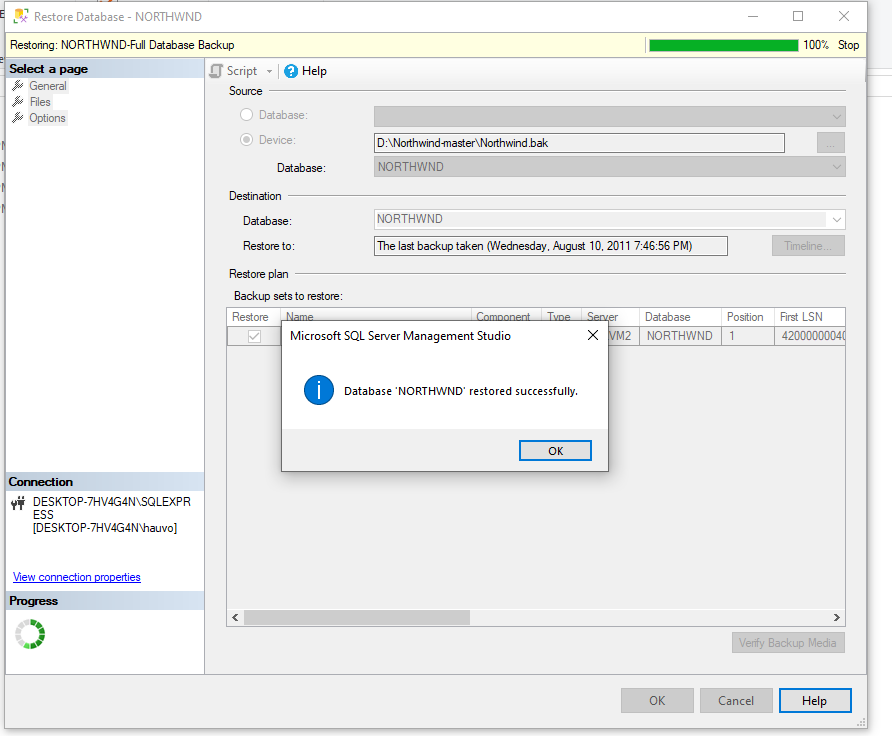Click the Script toolbar icon
The image size is (892, 736).
216,71
